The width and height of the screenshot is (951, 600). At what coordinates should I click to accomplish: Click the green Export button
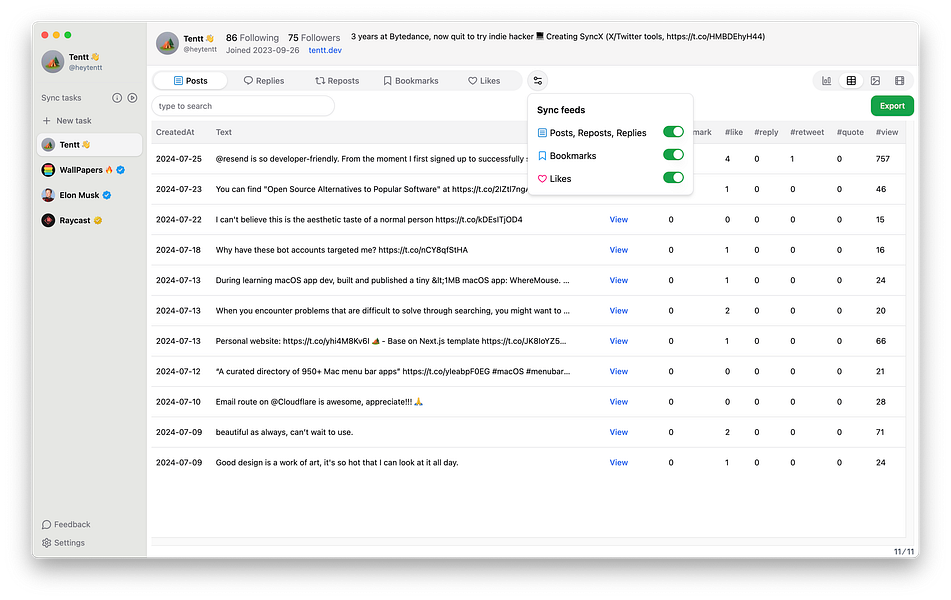click(x=892, y=106)
